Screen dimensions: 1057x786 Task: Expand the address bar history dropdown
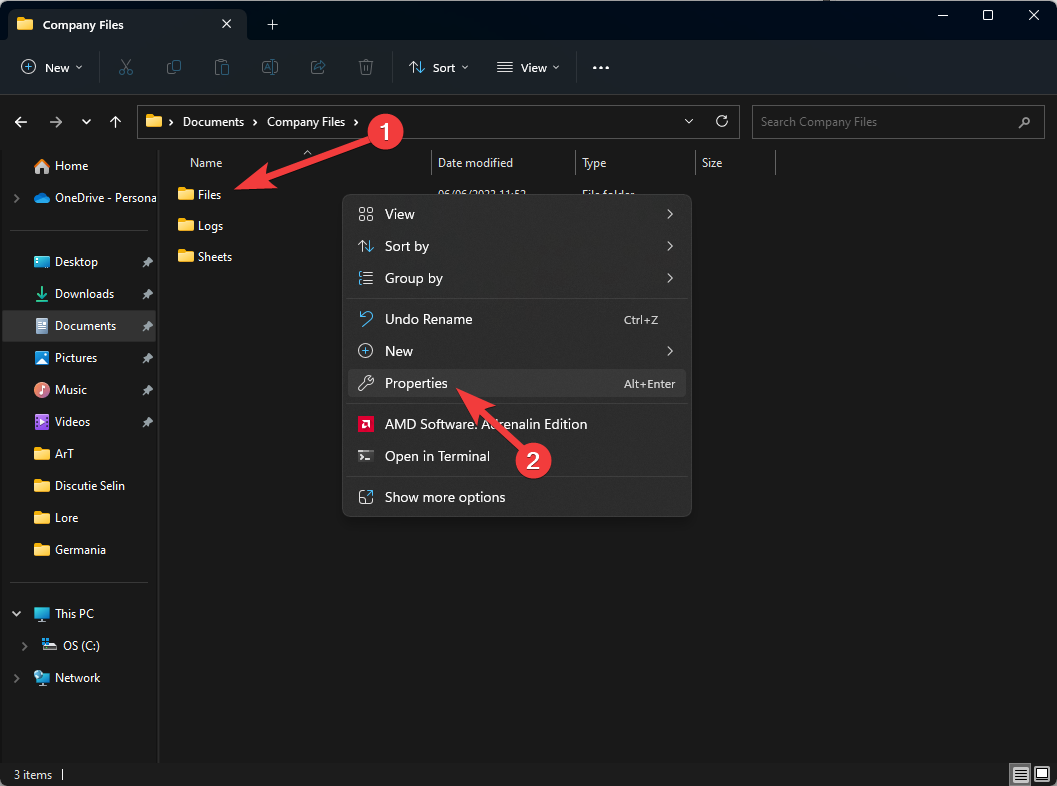(x=689, y=121)
